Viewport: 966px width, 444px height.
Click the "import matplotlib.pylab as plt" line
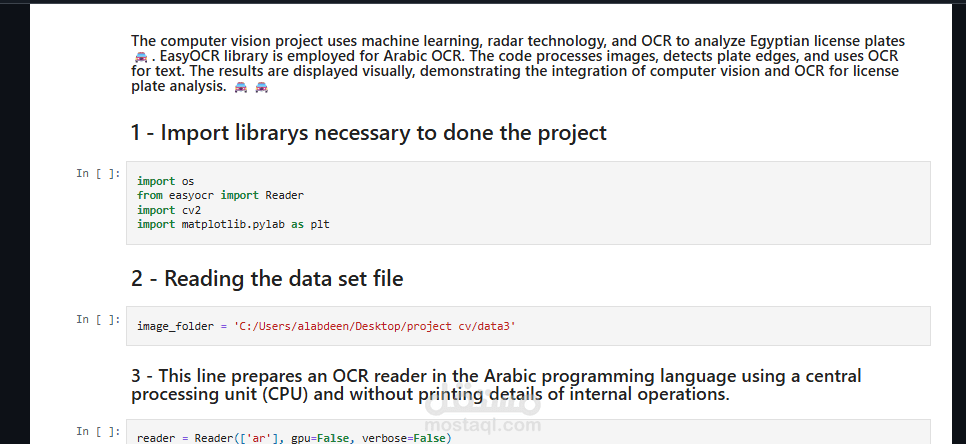tap(233, 225)
